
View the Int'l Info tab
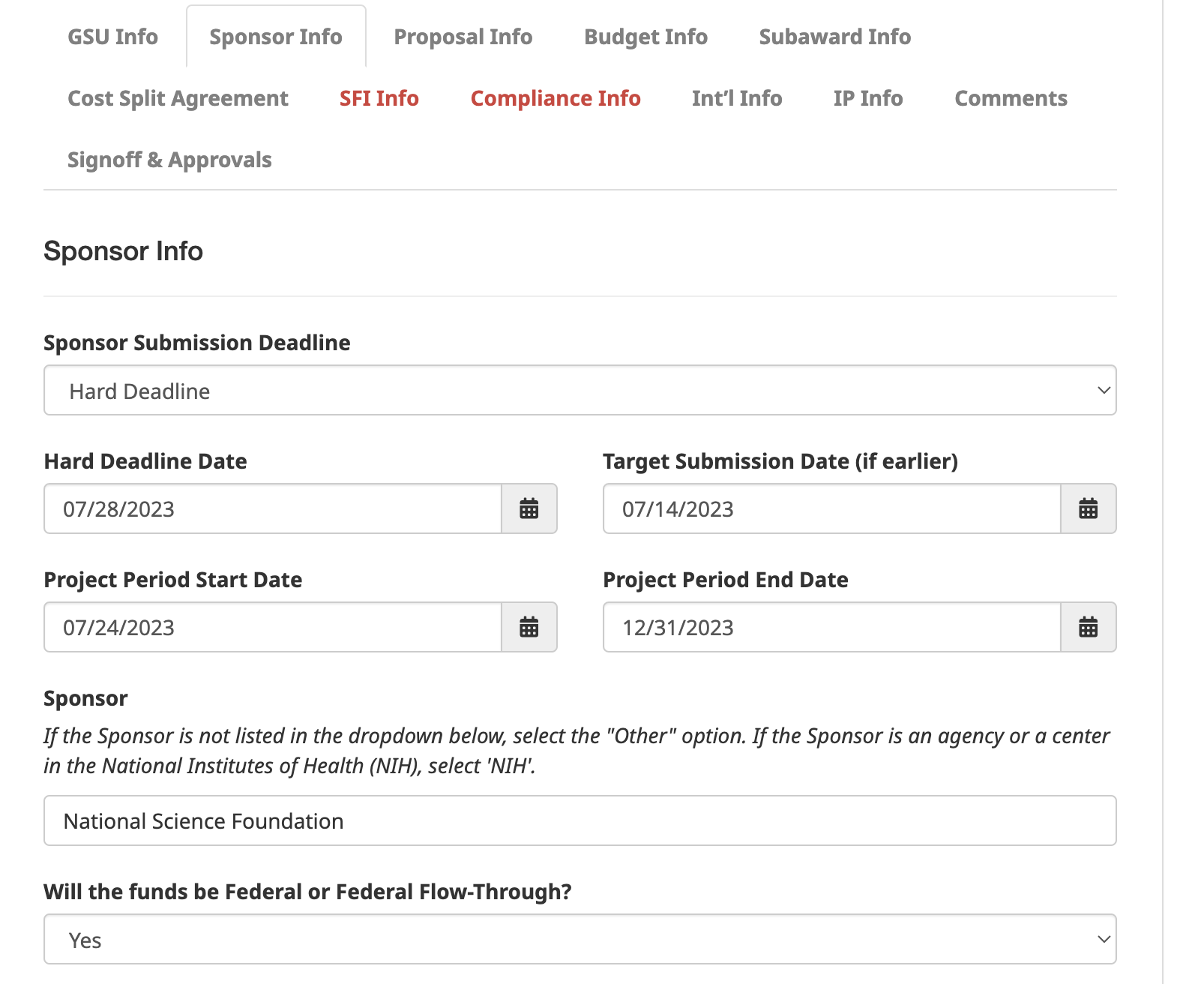tap(736, 98)
